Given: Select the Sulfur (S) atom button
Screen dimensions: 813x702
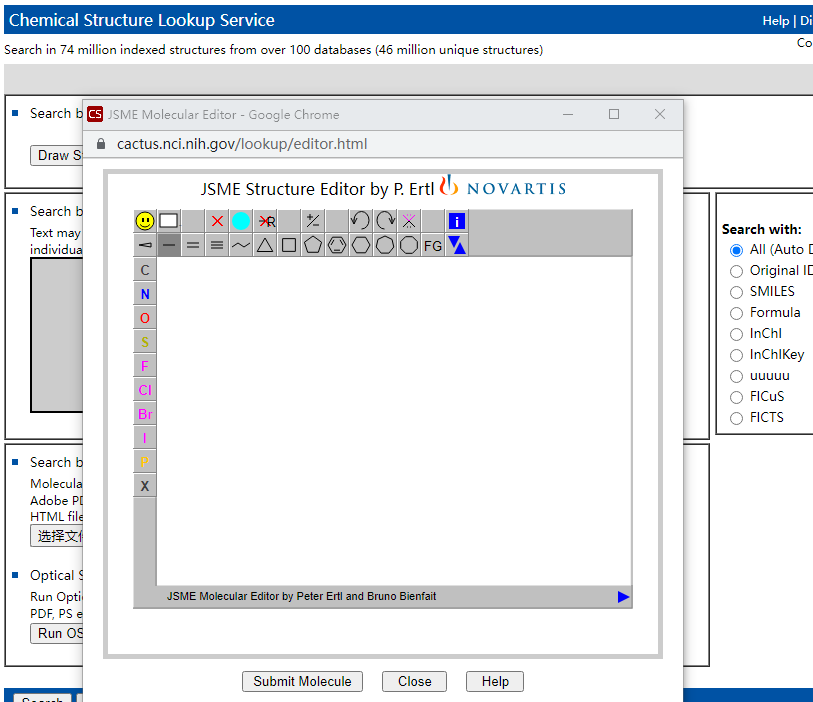Looking at the screenshot, I should click(145, 342).
